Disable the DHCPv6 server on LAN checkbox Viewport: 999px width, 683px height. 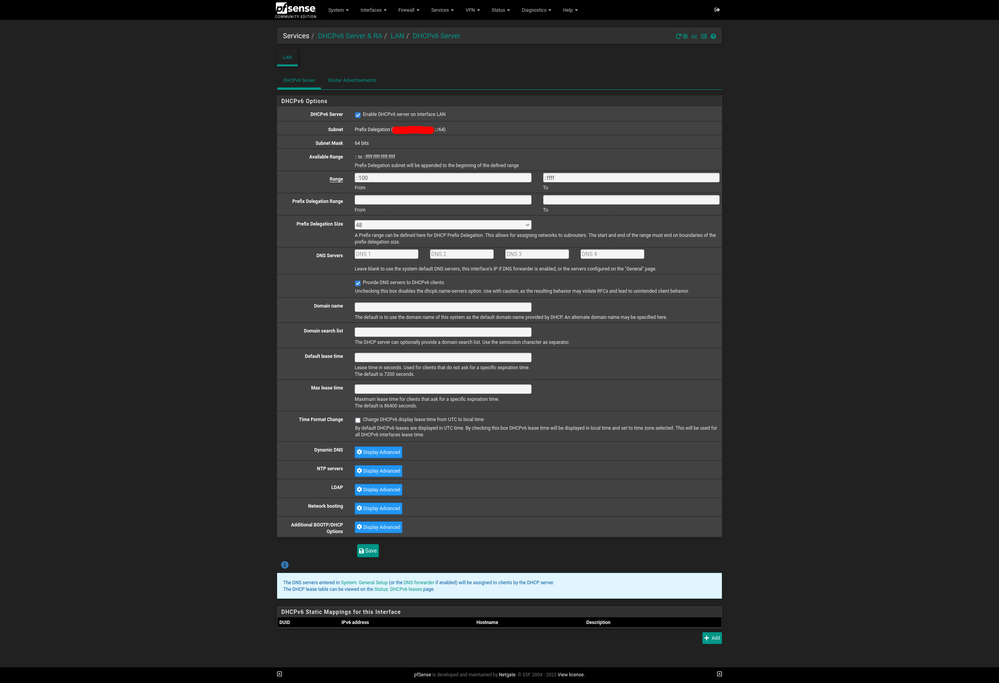[x=358, y=115]
